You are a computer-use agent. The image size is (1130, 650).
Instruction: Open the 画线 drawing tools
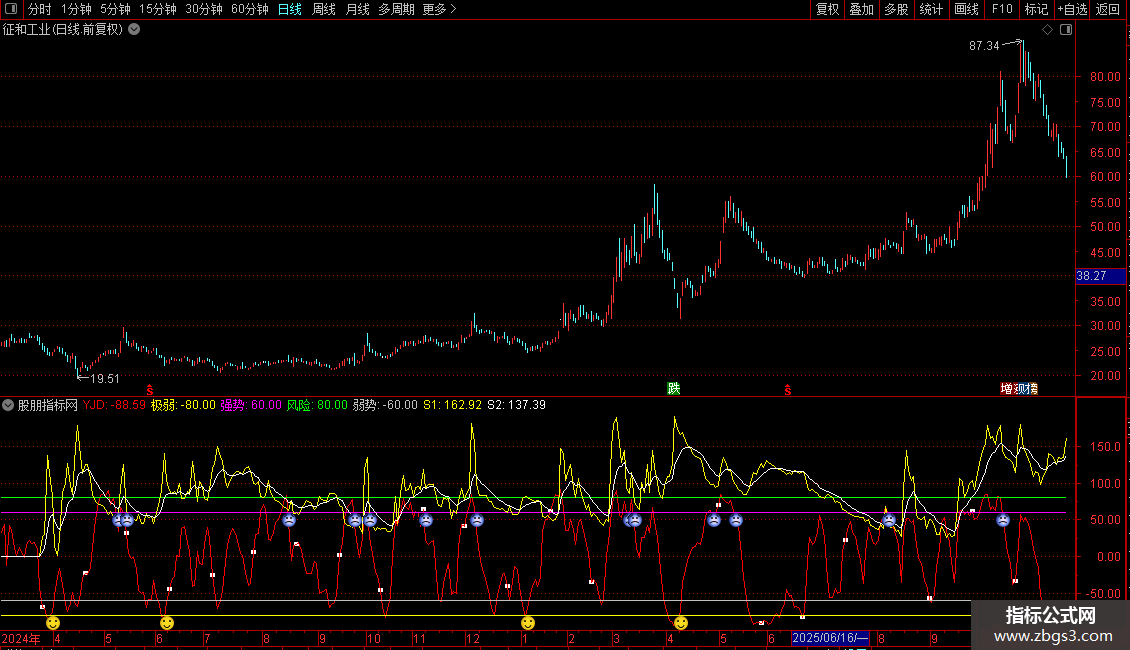pyautogui.click(x=966, y=9)
